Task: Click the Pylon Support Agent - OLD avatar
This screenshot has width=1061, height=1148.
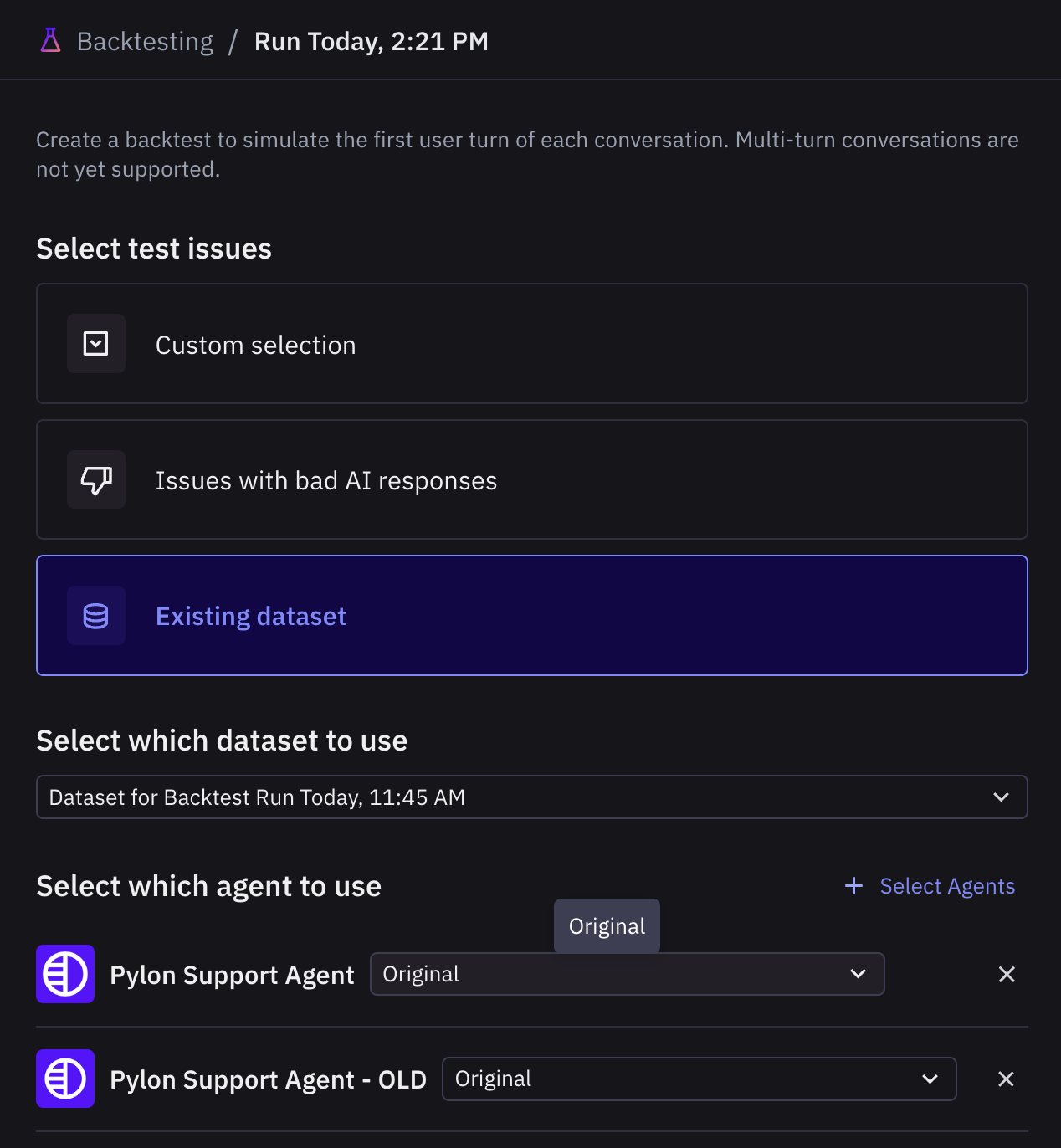Action: click(65, 1079)
